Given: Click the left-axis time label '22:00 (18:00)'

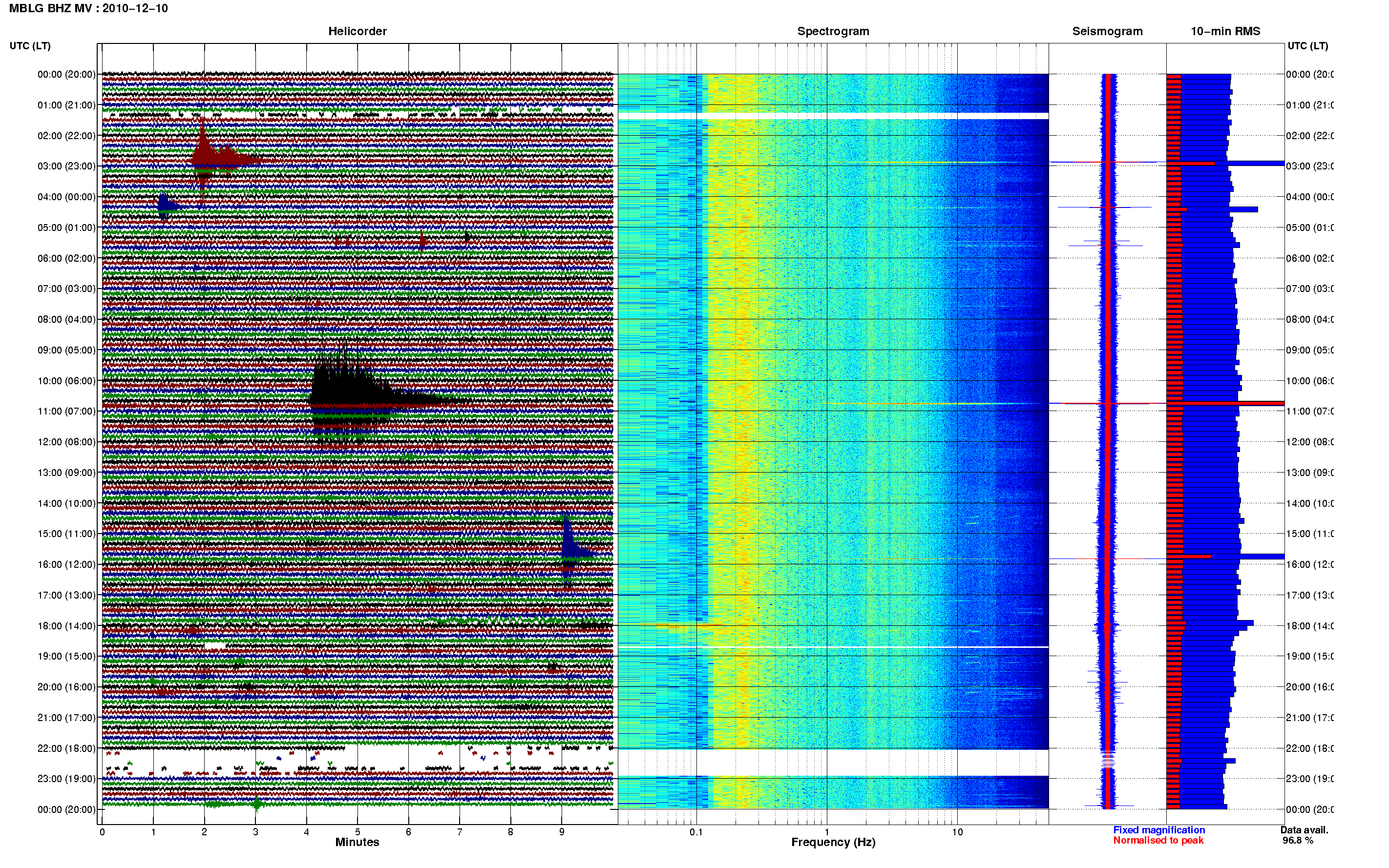Looking at the screenshot, I should point(66,748).
